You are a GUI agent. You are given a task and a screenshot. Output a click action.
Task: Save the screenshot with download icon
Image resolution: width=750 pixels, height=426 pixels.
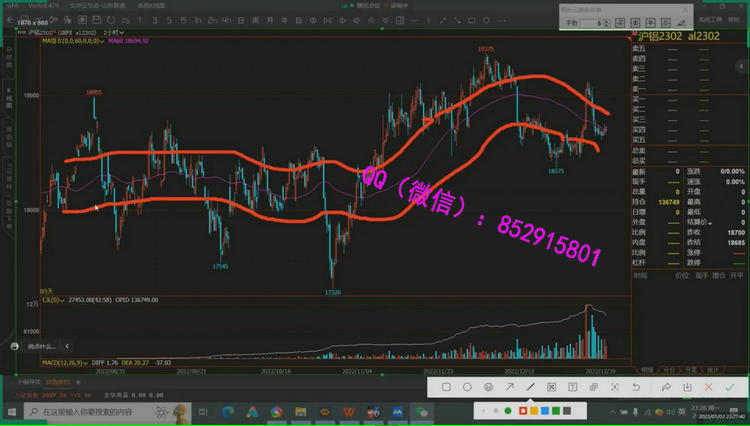click(x=687, y=387)
